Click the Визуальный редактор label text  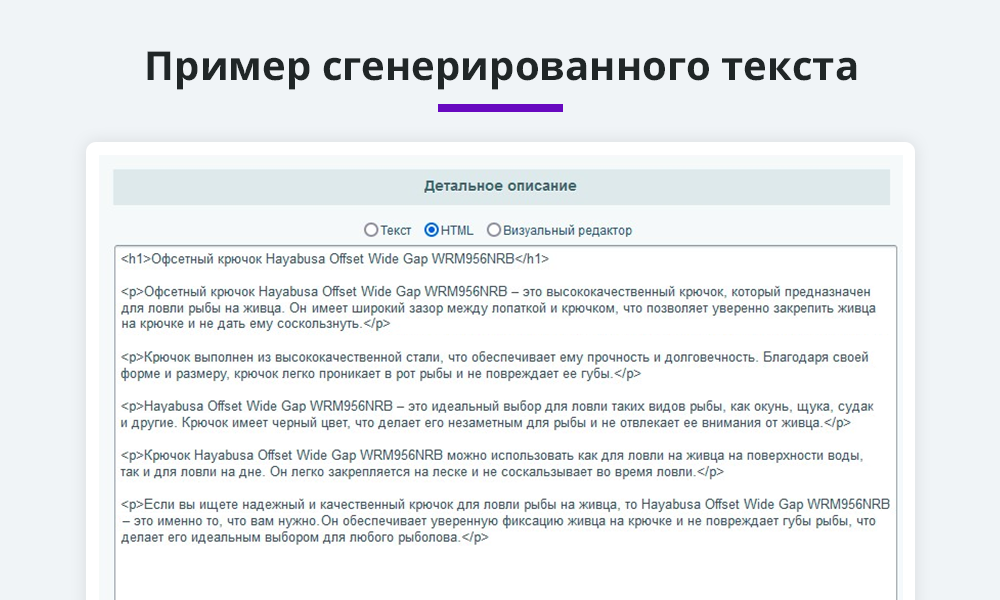click(x=569, y=230)
